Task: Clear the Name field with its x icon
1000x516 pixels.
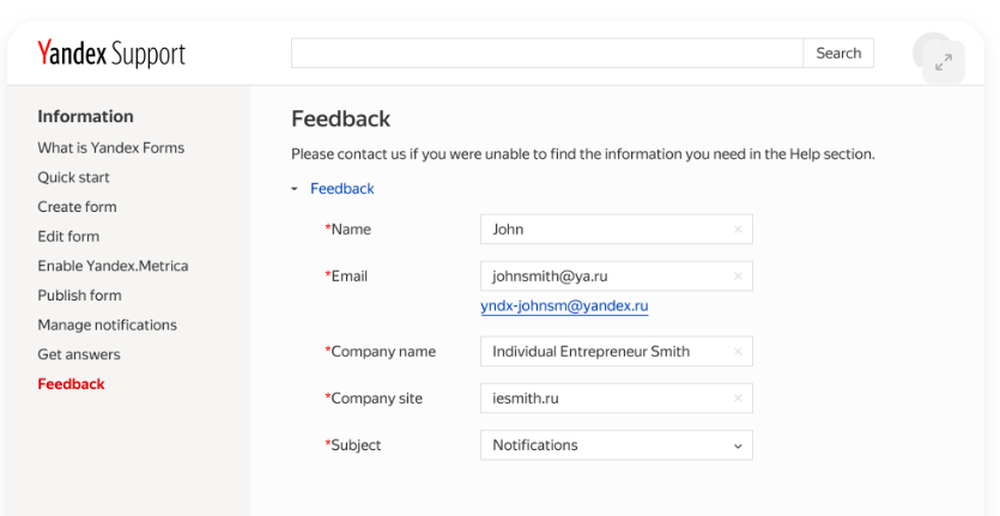Action: pyautogui.click(x=738, y=229)
